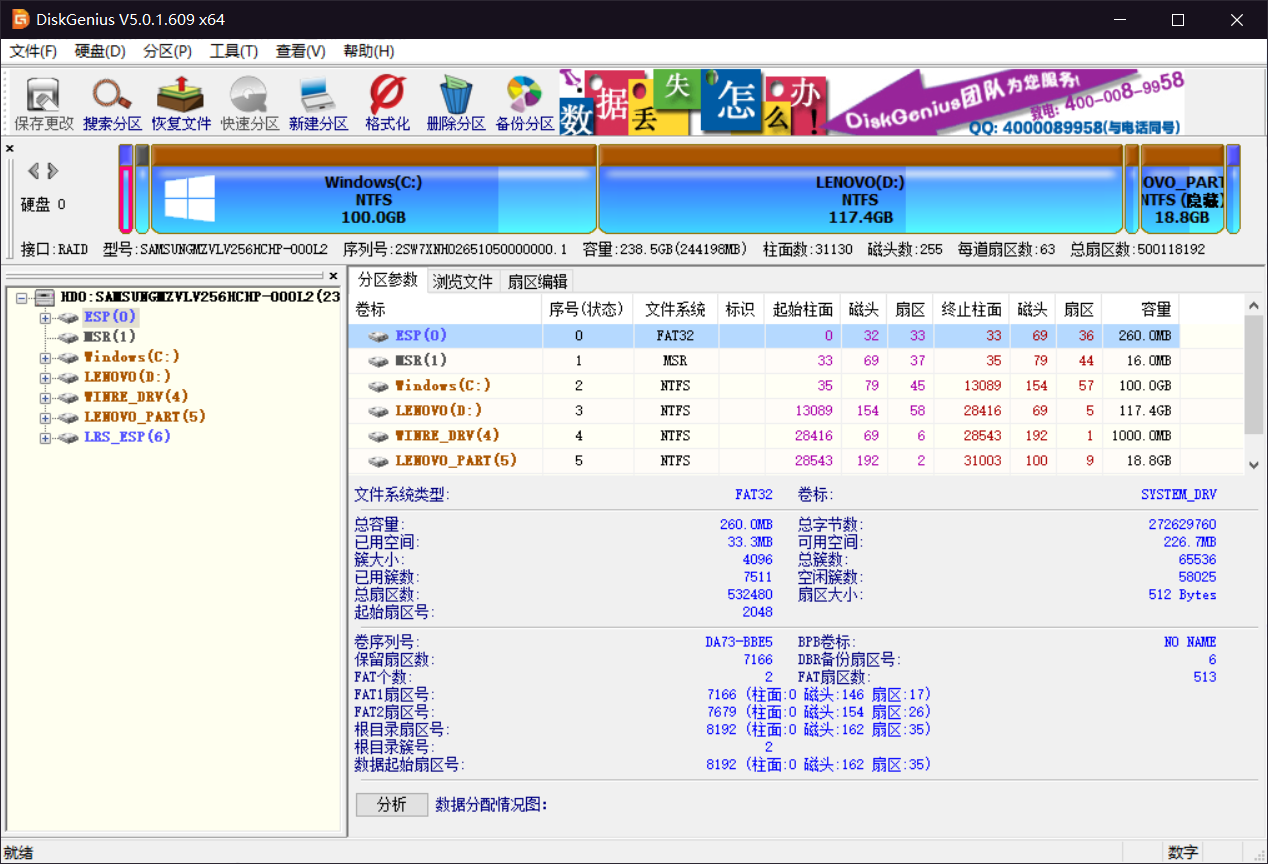Click the 1000.0MB capacity cell

1142,436
